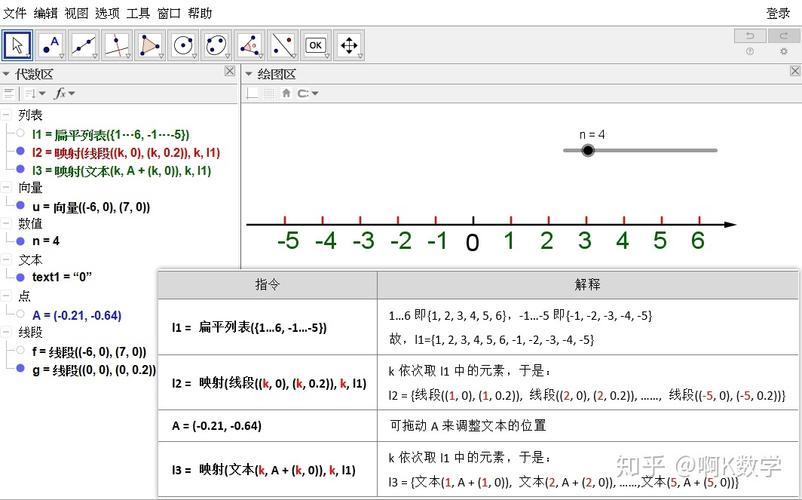Image resolution: width=802 pixels, height=500 pixels.
Task: Select the Ellipse conic tool
Action: (x=216, y=46)
